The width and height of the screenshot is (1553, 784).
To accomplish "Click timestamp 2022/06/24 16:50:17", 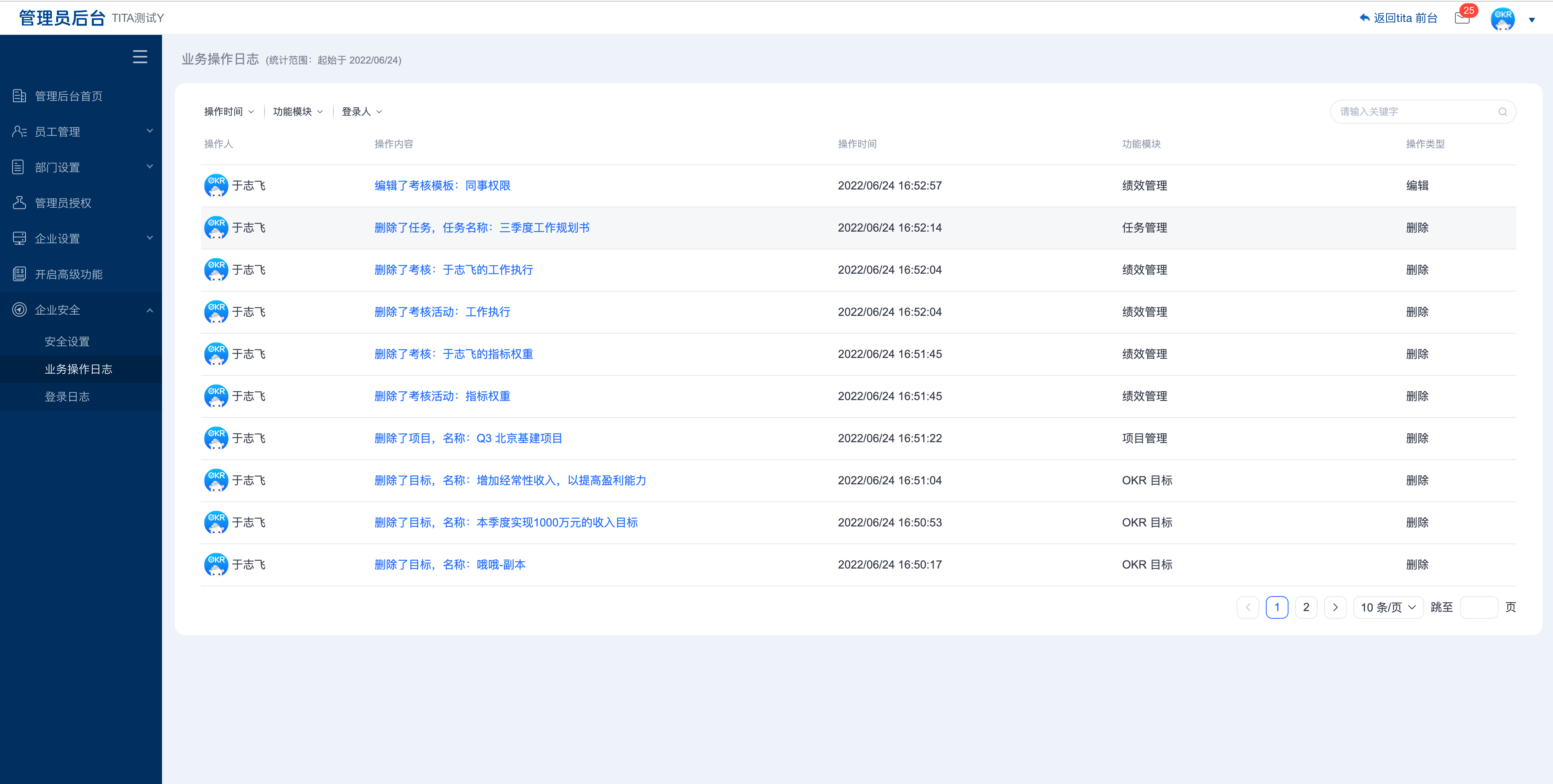I will click(889, 565).
